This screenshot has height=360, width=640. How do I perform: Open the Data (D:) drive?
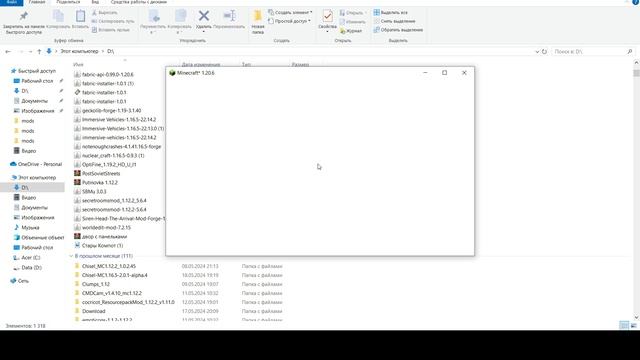pyautogui.click(x=31, y=268)
